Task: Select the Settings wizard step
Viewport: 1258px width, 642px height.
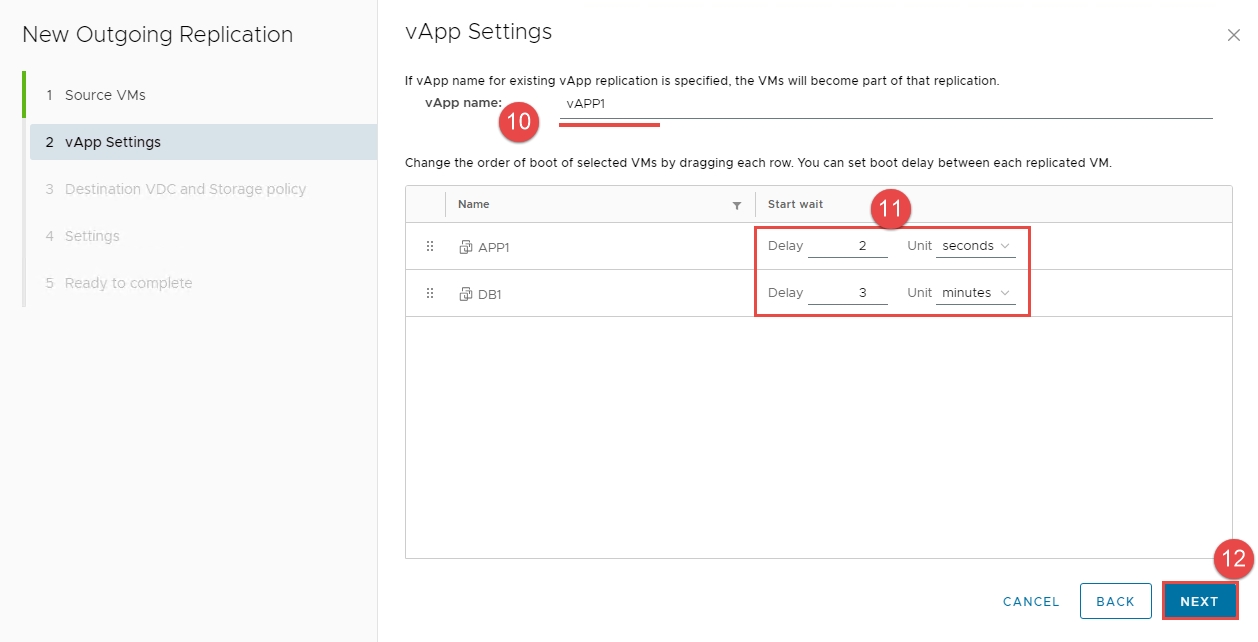Action: coord(92,236)
